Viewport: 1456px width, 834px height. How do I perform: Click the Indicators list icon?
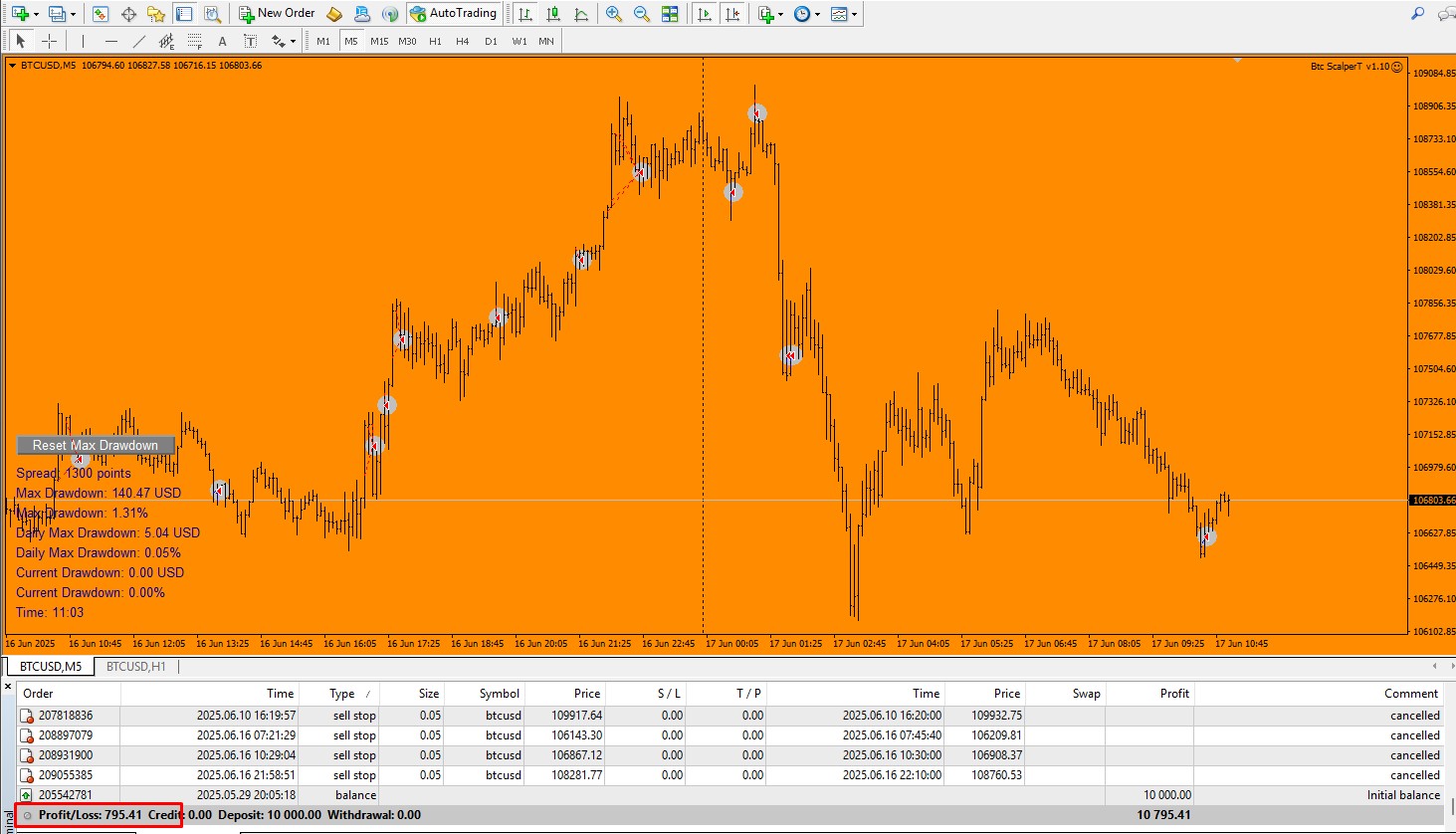pyautogui.click(x=765, y=14)
